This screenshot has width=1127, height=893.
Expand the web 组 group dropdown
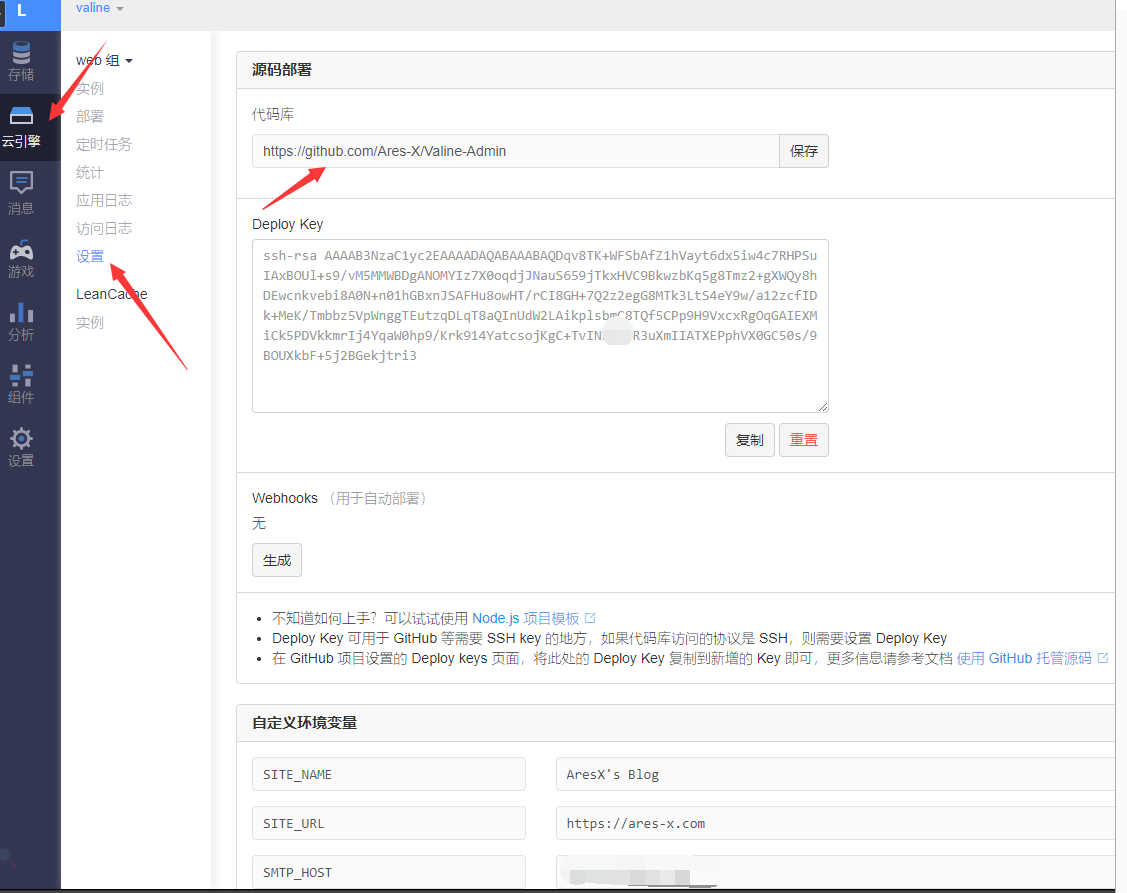(x=104, y=61)
